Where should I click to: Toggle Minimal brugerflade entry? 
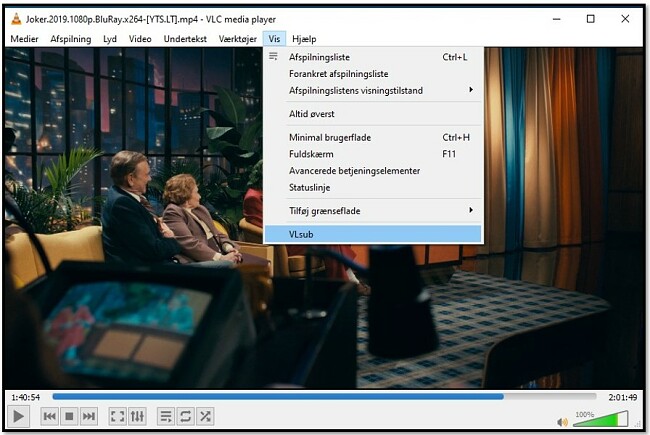click(x=373, y=138)
